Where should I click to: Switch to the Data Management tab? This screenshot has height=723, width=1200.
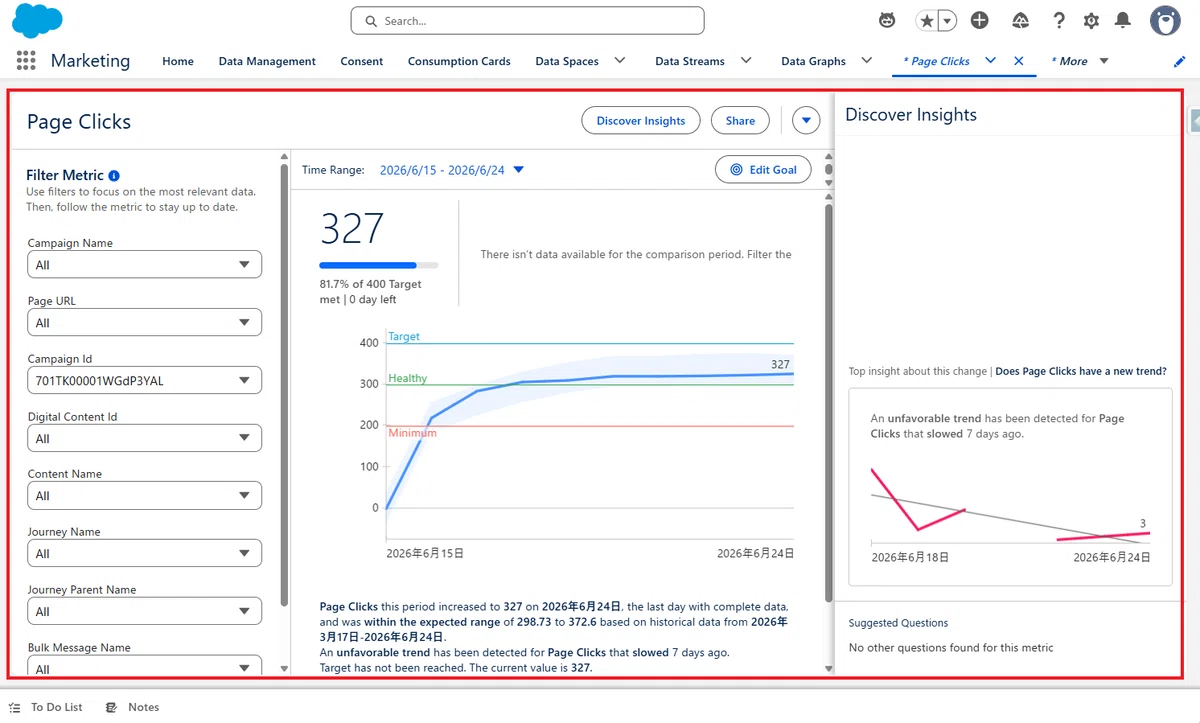pyautogui.click(x=267, y=61)
